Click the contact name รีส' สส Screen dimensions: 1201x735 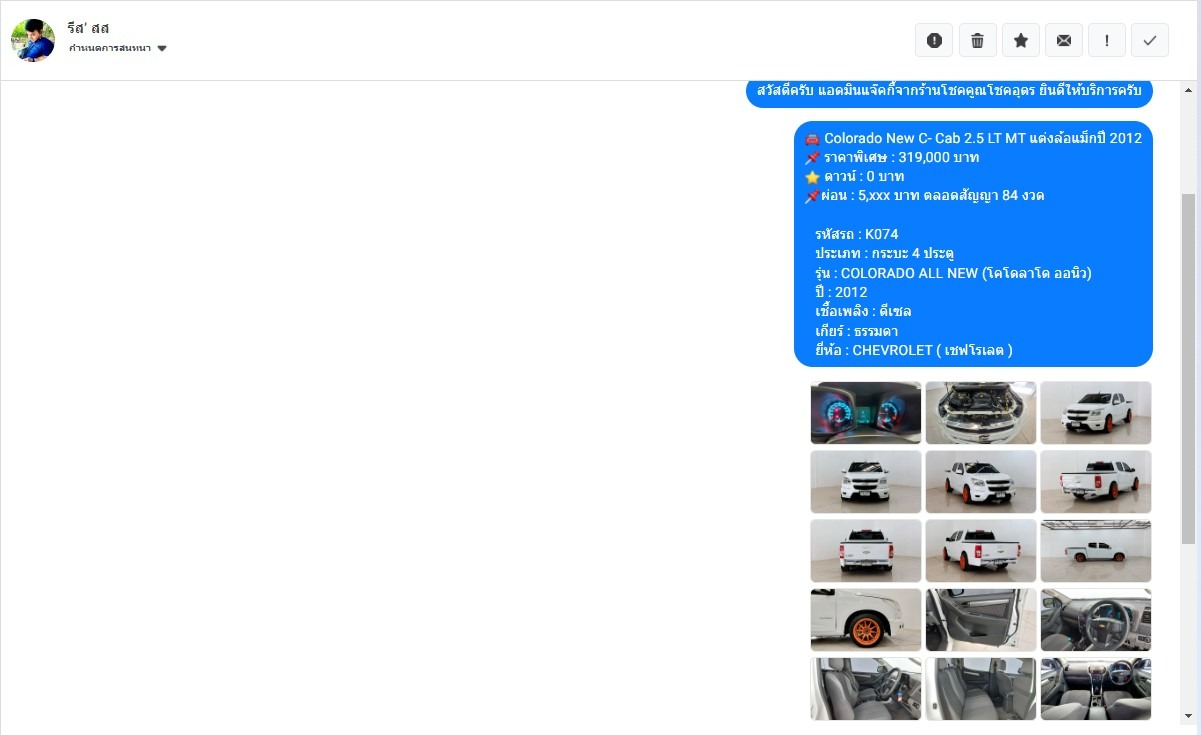point(88,28)
